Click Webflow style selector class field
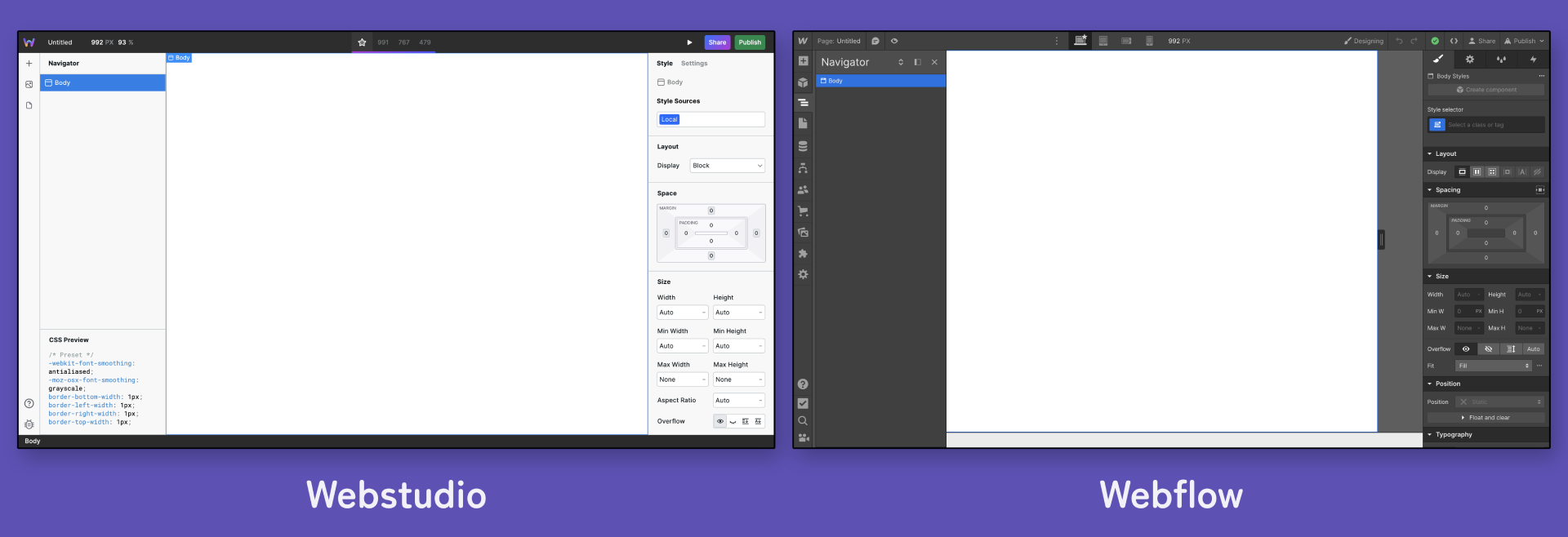This screenshot has height=537, width=1568. click(1486, 125)
